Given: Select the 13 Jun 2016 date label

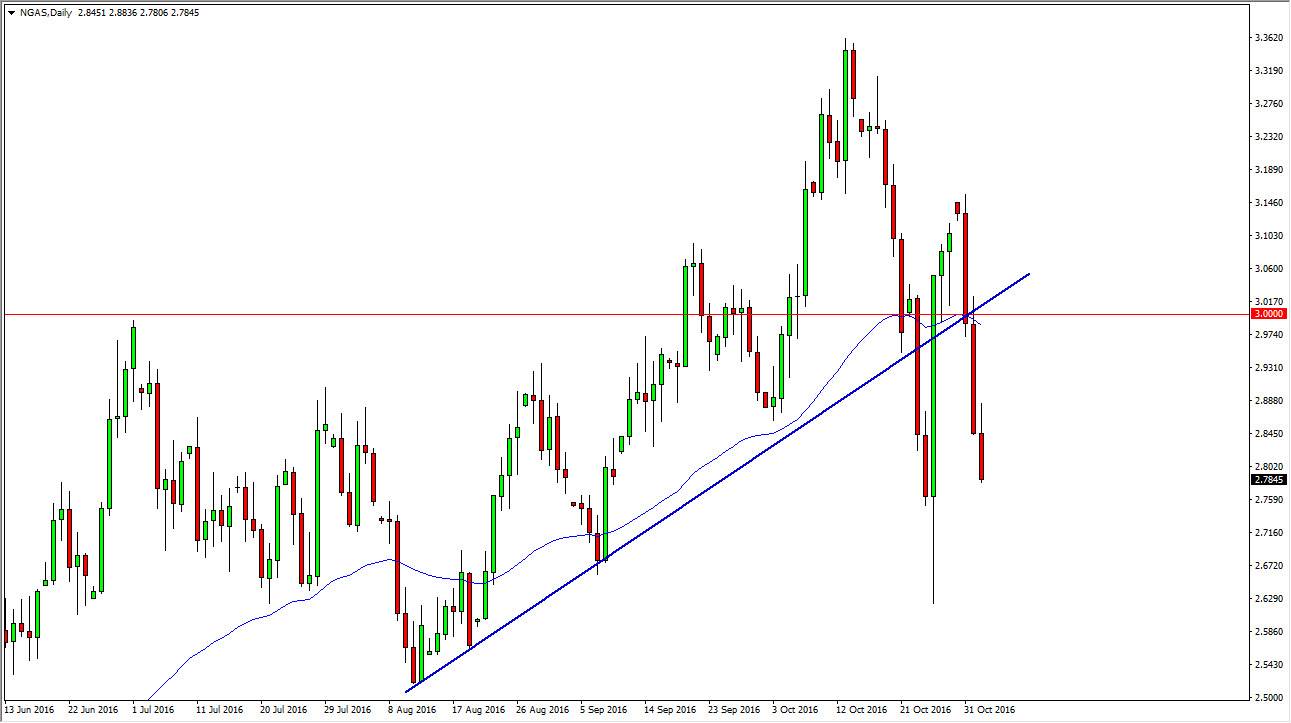Looking at the screenshot, I should point(29,711).
